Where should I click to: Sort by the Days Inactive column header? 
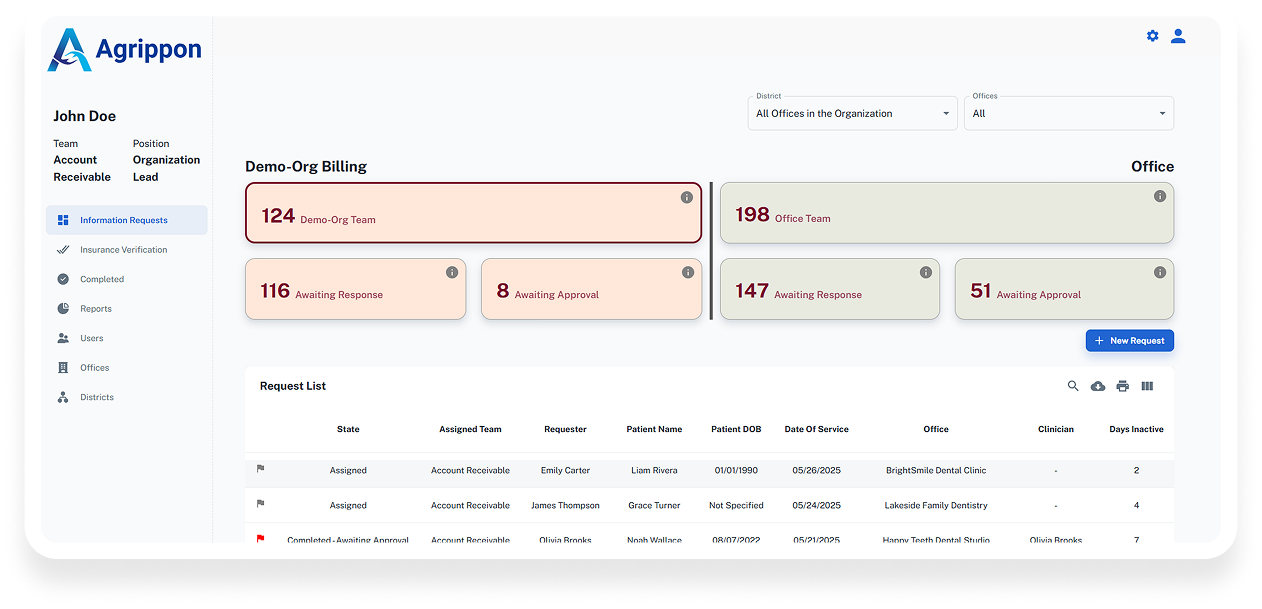1136,429
